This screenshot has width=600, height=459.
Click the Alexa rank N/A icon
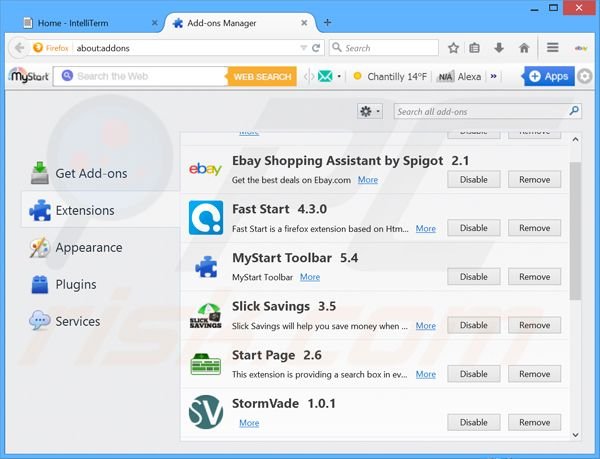point(445,76)
